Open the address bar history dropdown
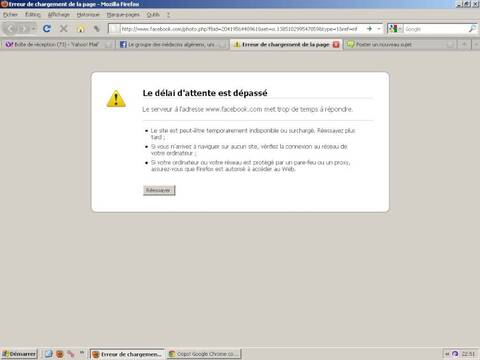This screenshot has width=480, height=360. coord(379,29)
